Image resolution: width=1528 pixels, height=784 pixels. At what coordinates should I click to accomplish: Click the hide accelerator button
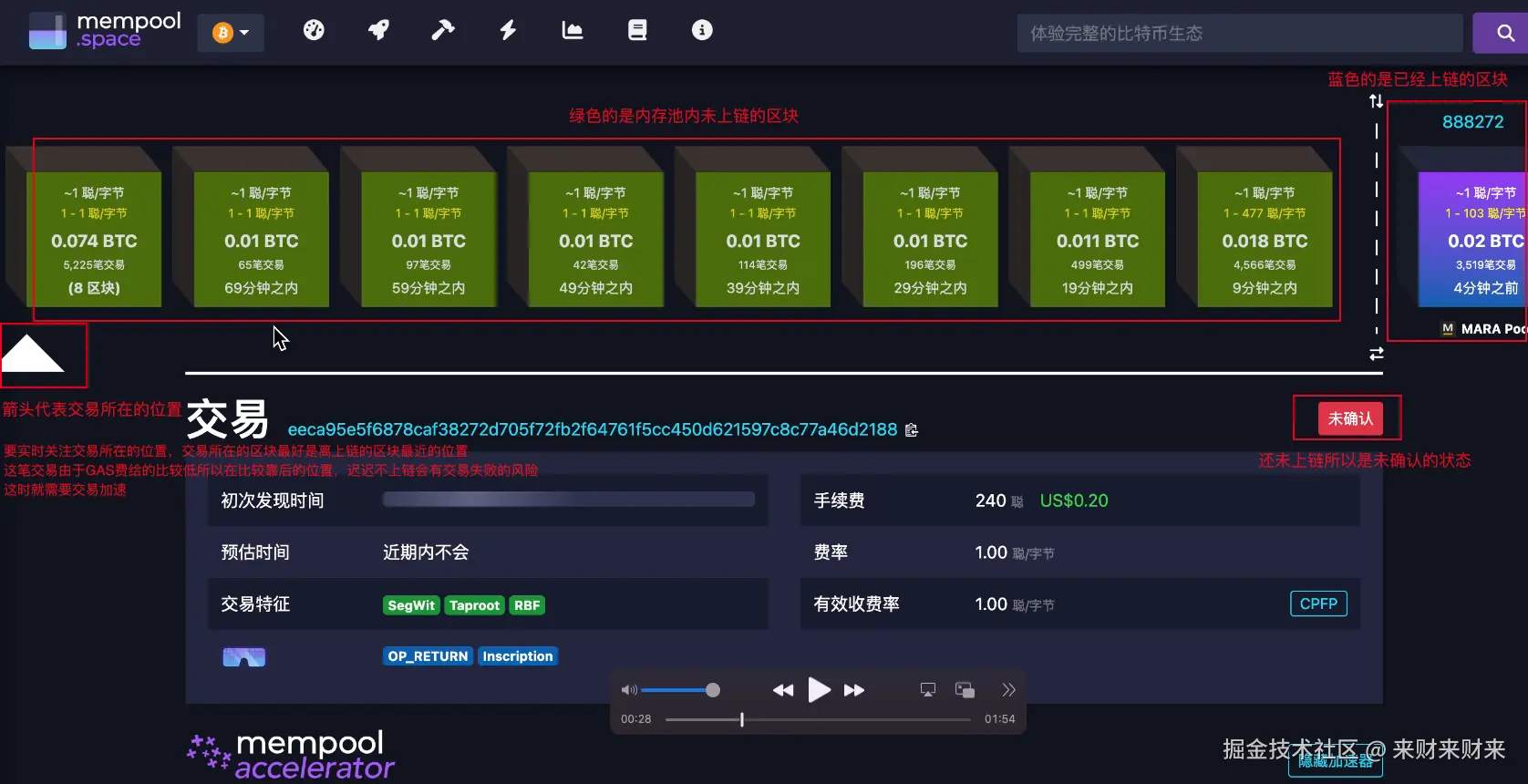pos(1335,762)
